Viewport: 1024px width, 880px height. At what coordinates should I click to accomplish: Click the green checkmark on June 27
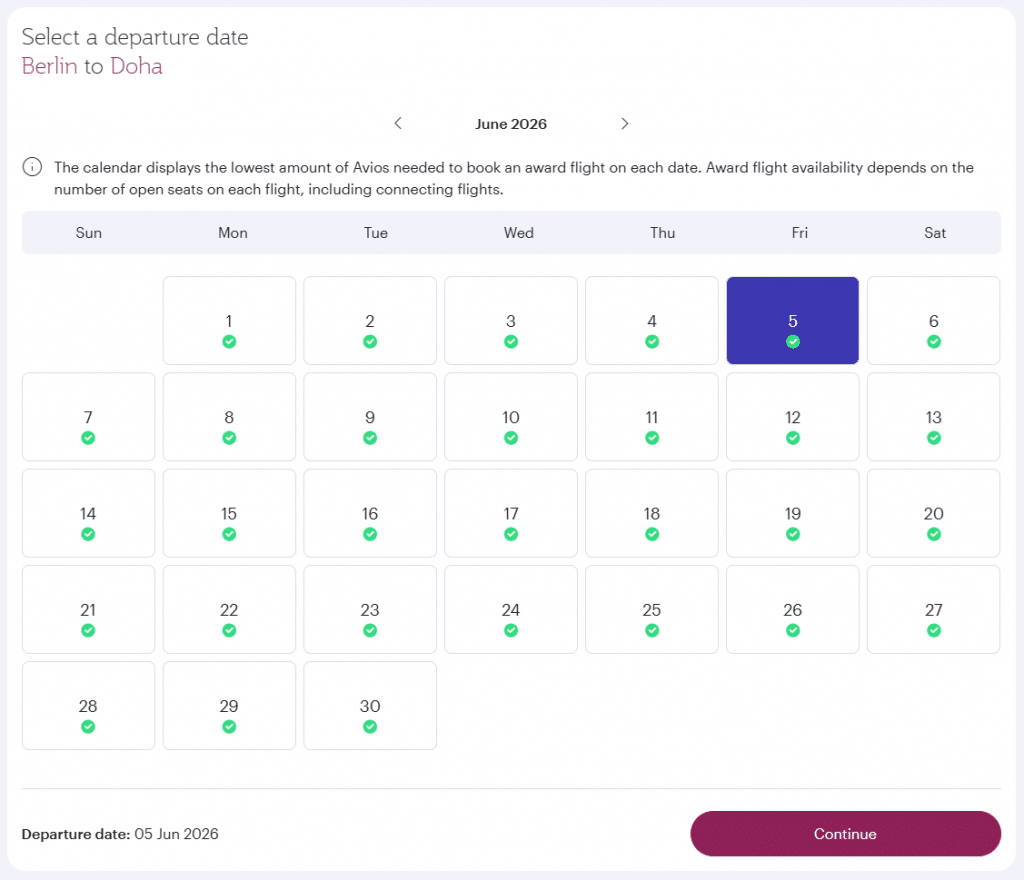[934, 630]
